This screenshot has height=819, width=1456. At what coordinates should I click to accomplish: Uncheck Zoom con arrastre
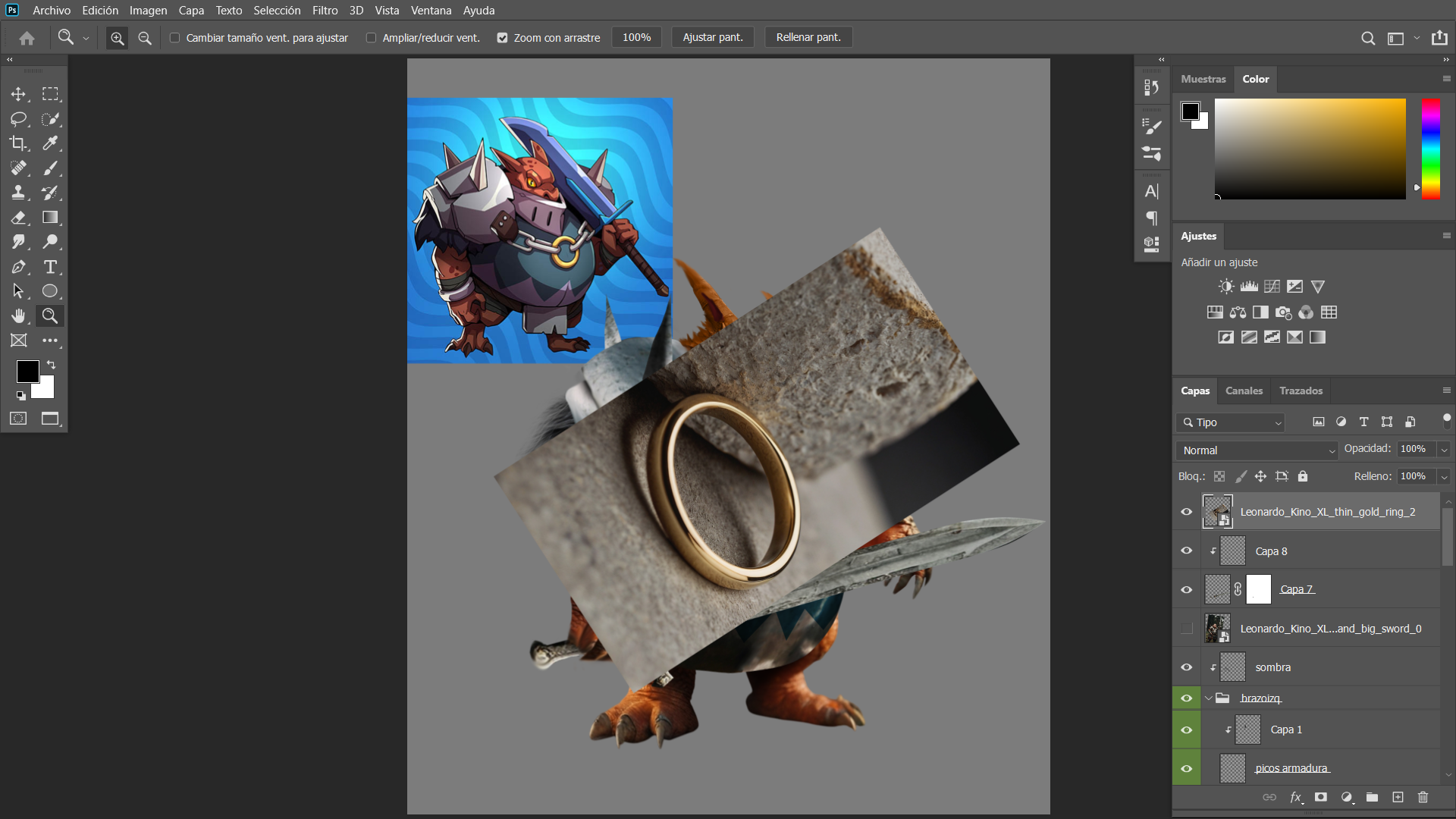pos(502,38)
